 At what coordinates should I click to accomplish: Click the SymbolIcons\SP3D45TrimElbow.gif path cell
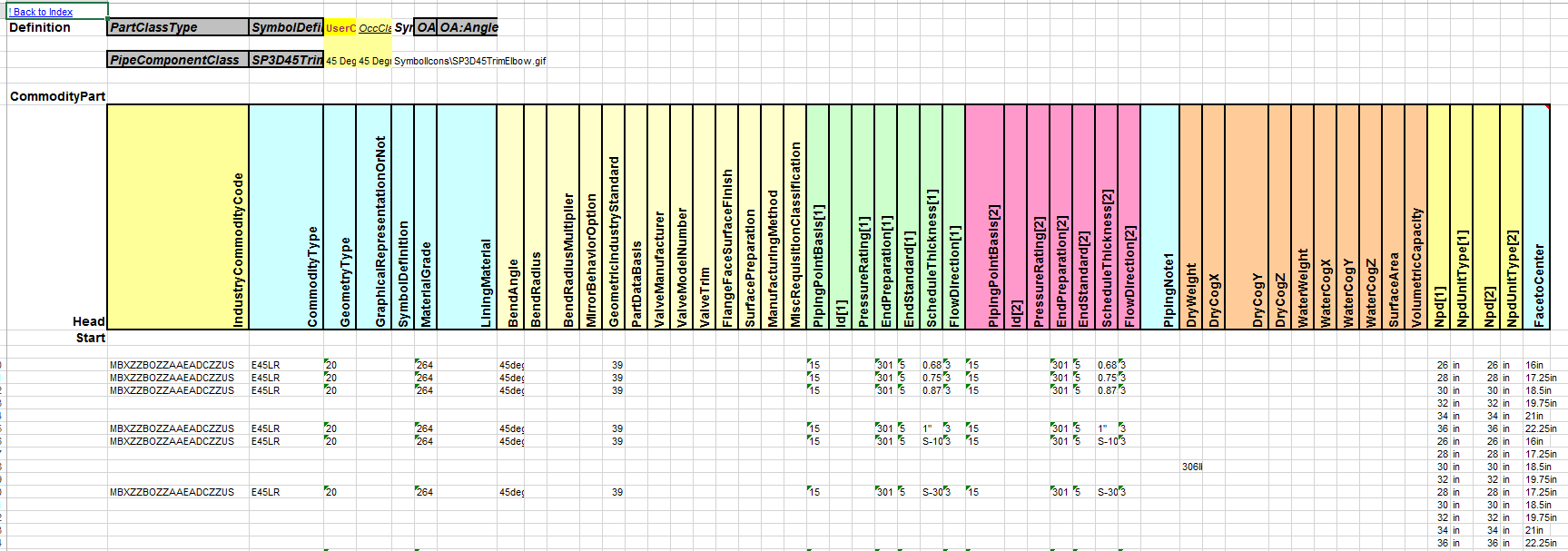click(x=469, y=61)
